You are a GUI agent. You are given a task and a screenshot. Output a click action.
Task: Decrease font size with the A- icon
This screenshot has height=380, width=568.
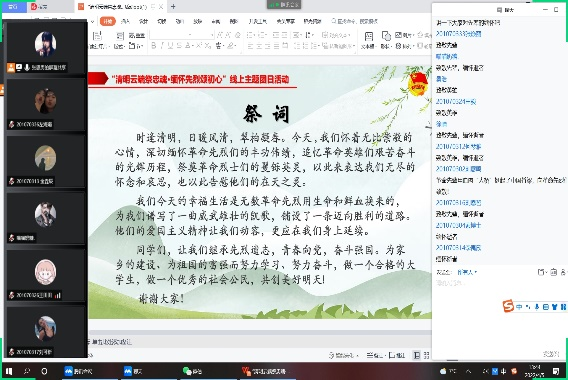228,35
